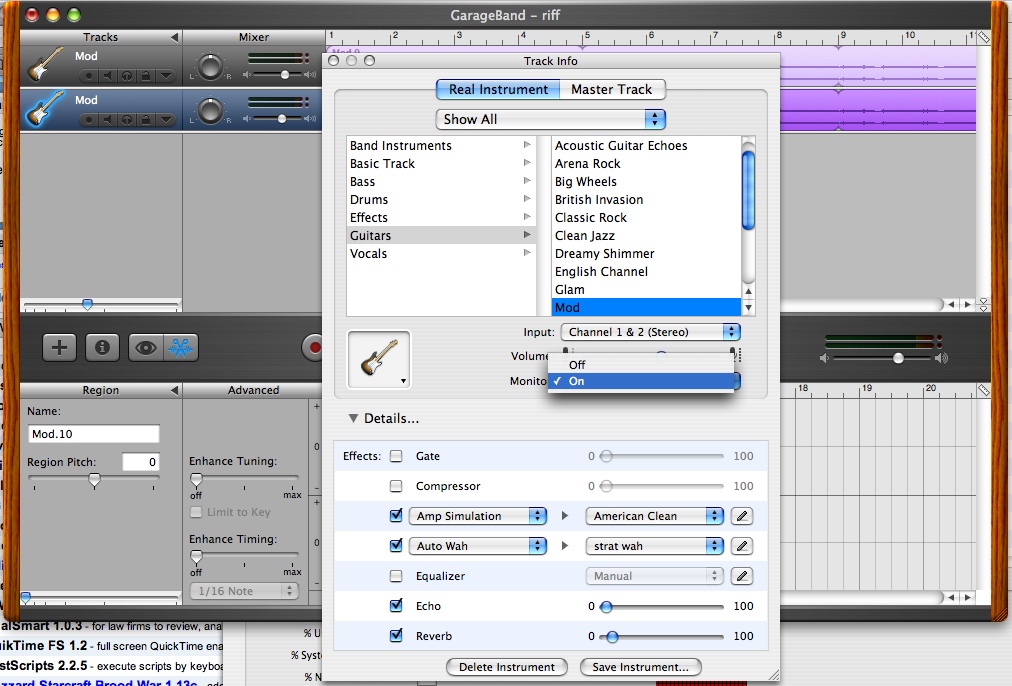Click master volume low speaker icon
Image resolution: width=1012 pixels, height=686 pixels.
(x=824, y=358)
